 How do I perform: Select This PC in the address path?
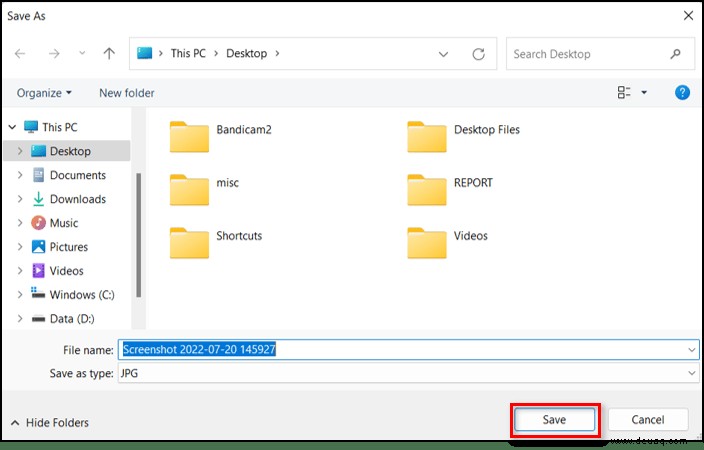click(188, 53)
